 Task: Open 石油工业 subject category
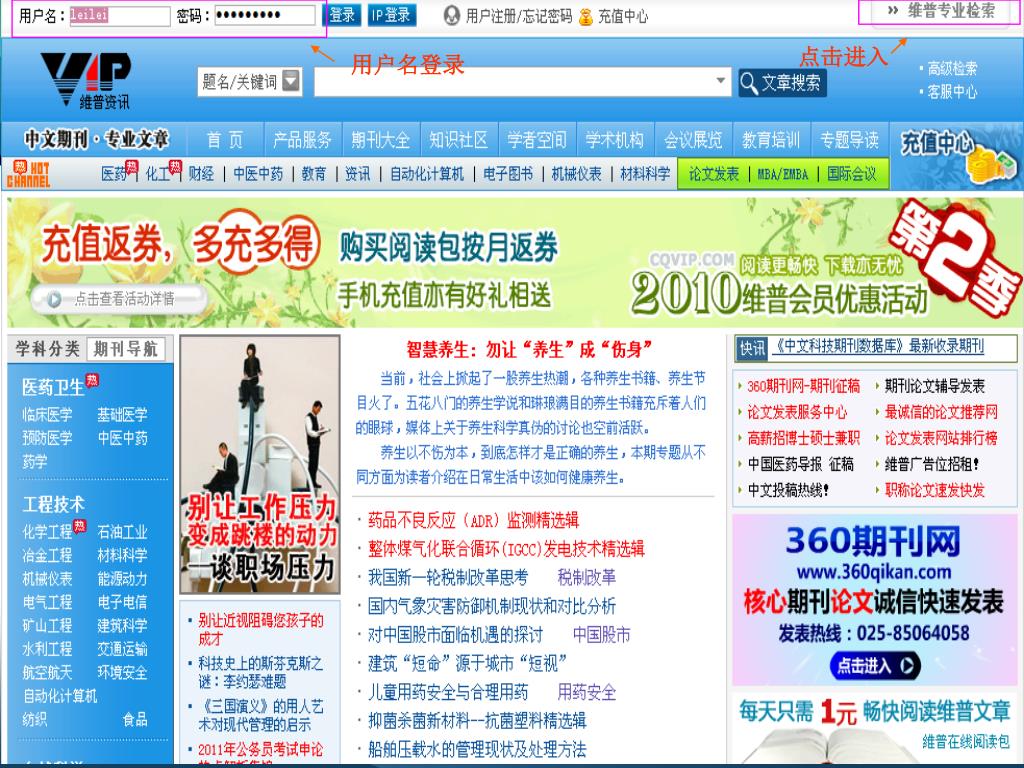[122, 532]
